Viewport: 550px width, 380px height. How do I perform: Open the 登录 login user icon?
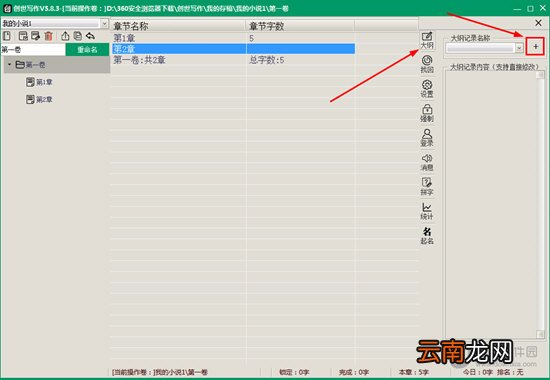427,138
